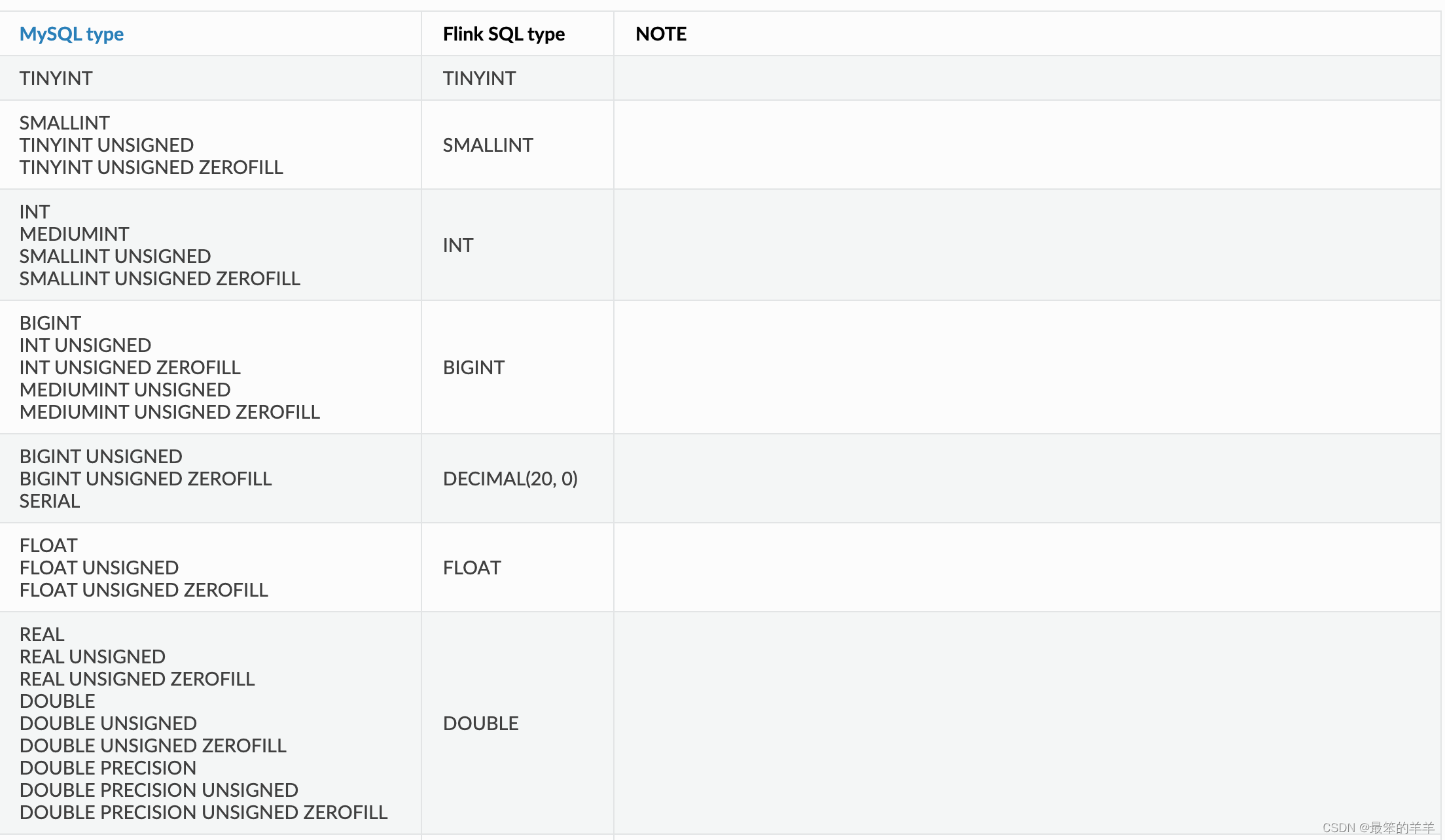This screenshot has height=840, width=1445.
Task: Select TINYINT in the Flink SQL type column
Action: coord(479,79)
